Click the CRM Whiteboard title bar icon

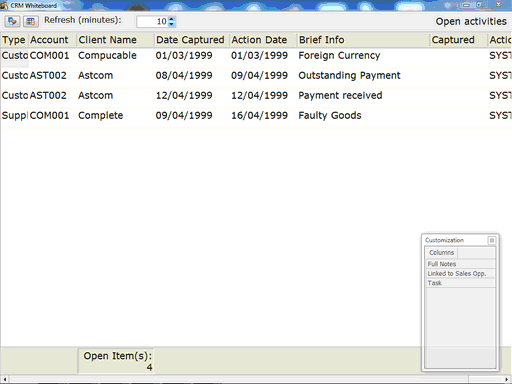[x=4, y=5]
